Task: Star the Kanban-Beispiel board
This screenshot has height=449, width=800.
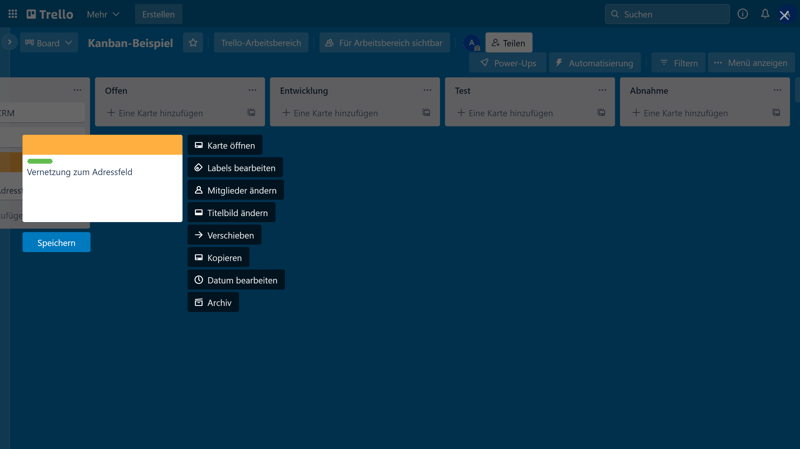Action: coord(193,43)
